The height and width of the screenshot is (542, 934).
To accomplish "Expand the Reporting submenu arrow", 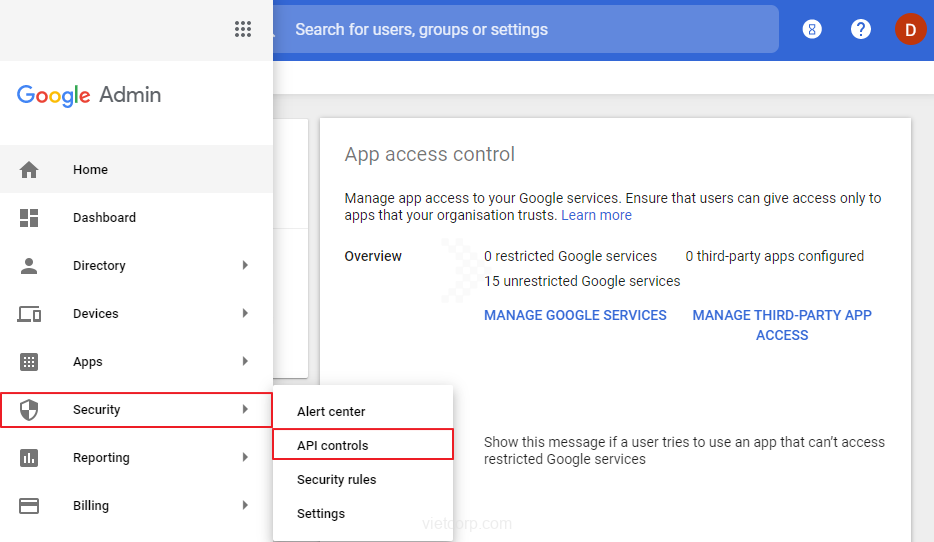I will tap(245, 458).
